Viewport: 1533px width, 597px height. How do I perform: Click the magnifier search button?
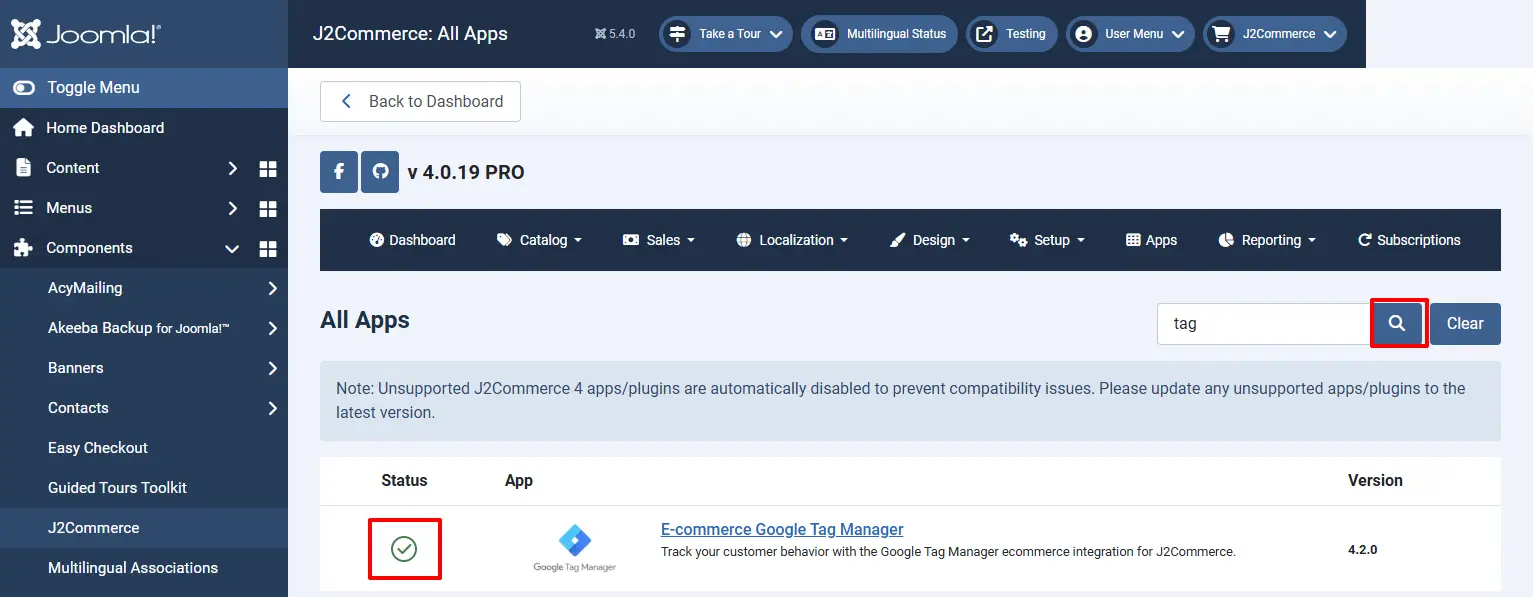1397,324
